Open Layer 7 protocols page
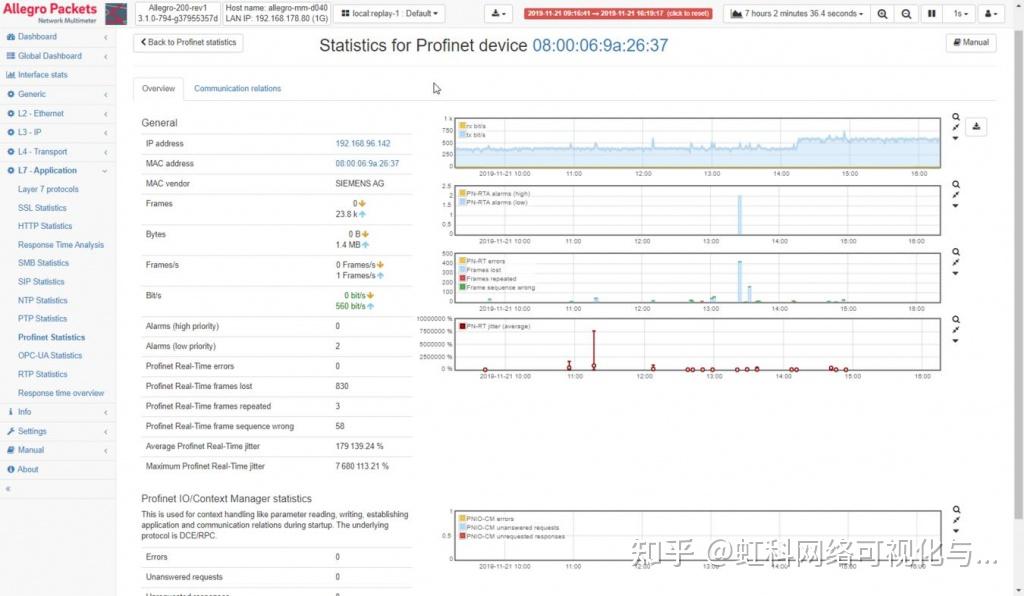 click(x=48, y=189)
